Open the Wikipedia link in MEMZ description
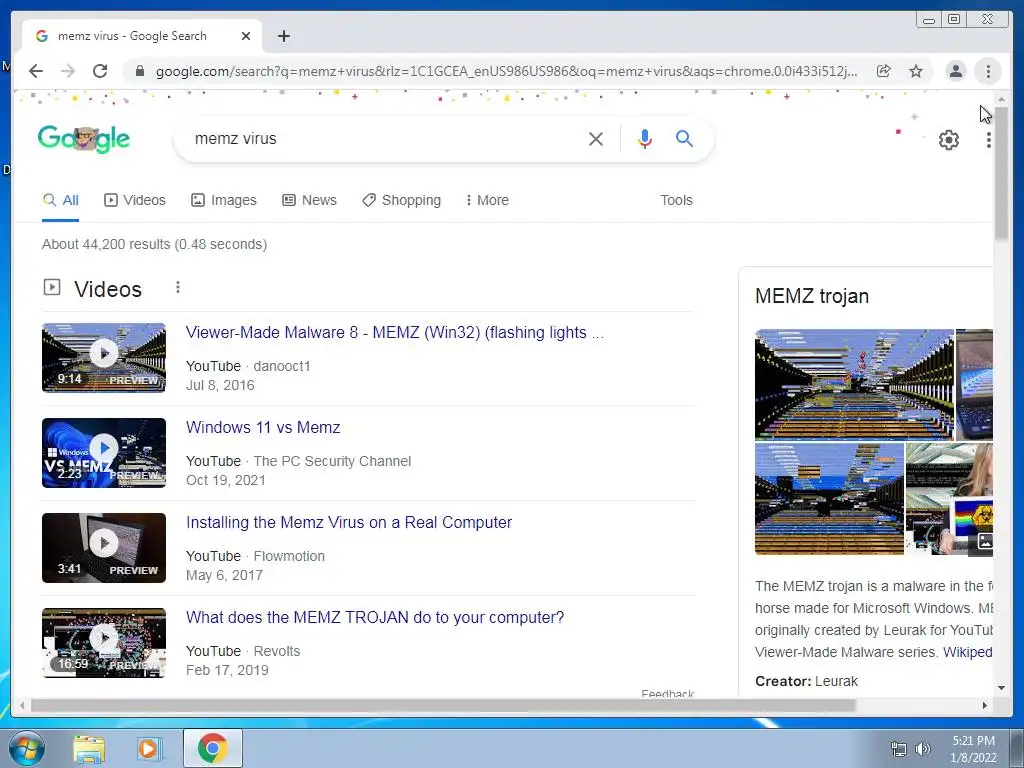 tap(968, 652)
